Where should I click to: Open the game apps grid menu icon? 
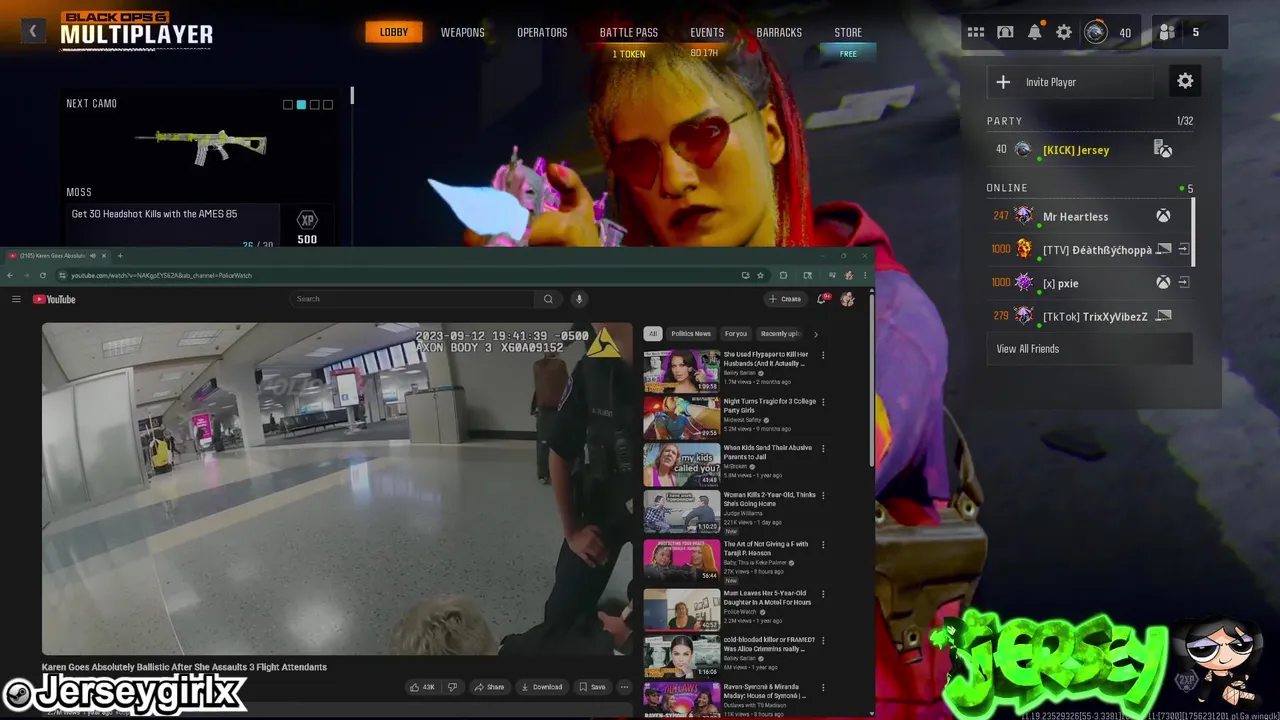(975, 32)
